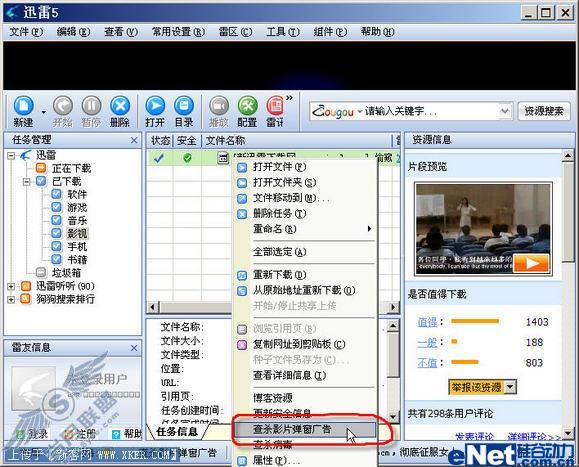Click the 值得 rating link
Image resolution: width=579 pixels, height=467 pixels.
(427, 322)
